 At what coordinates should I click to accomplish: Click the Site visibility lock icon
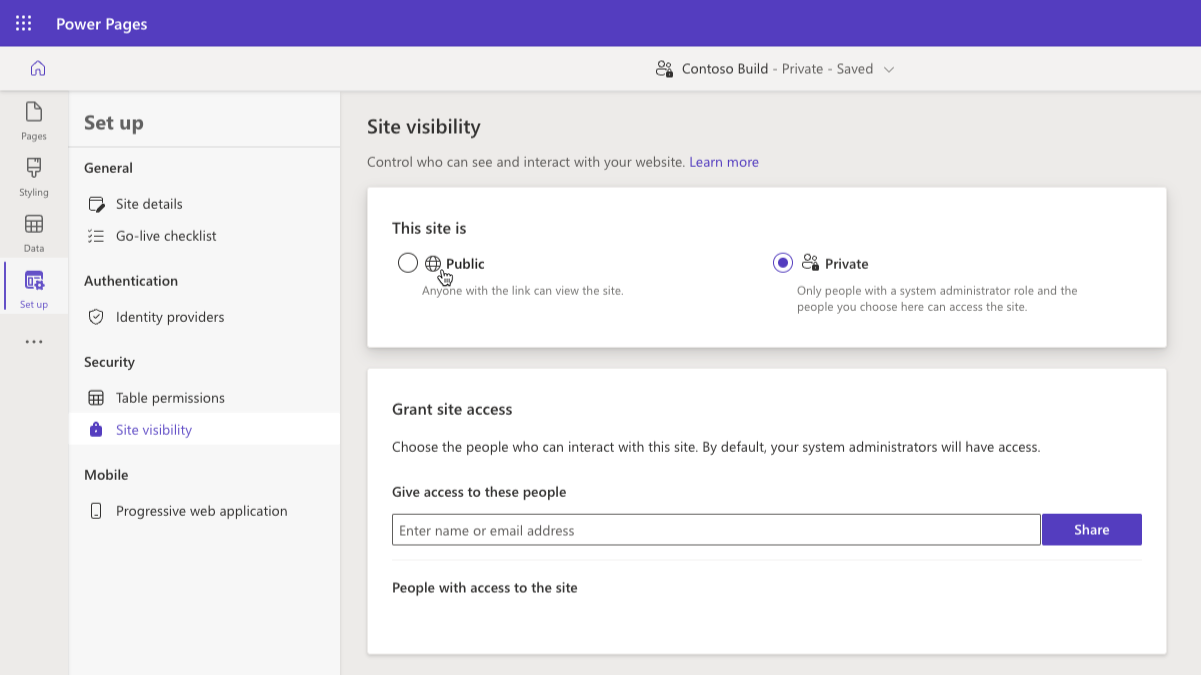(96, 430)
